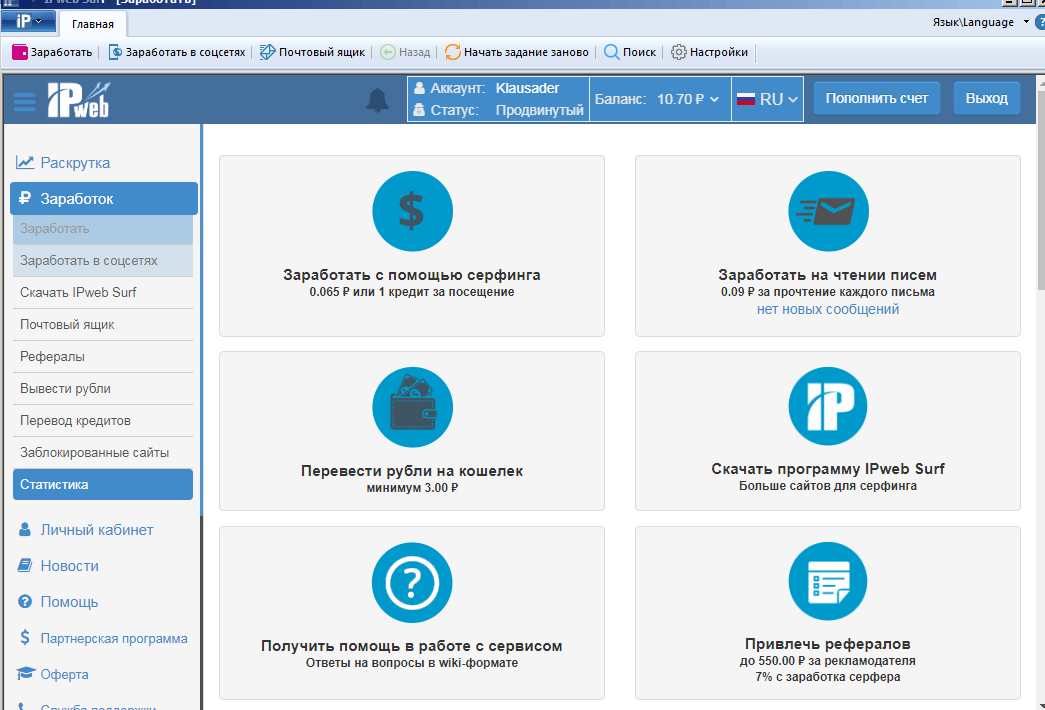Open the Язык\Language dropdown
The height and width of the screenshot is (710, 1045).
coord(980,22)
